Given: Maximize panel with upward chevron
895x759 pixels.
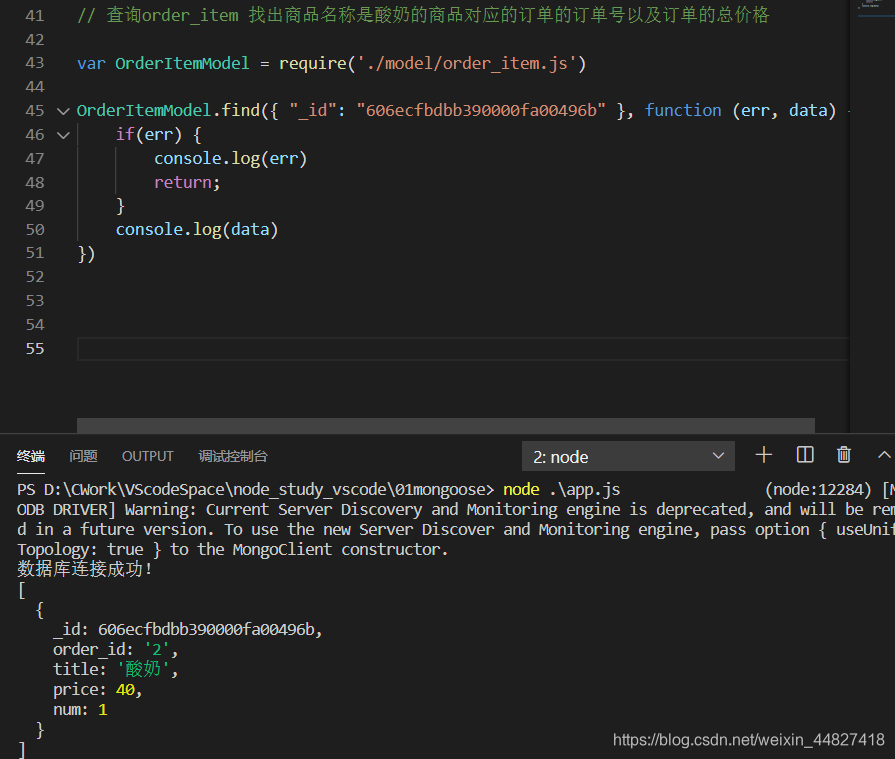Looking at the screenshot, I should [884, 455].
